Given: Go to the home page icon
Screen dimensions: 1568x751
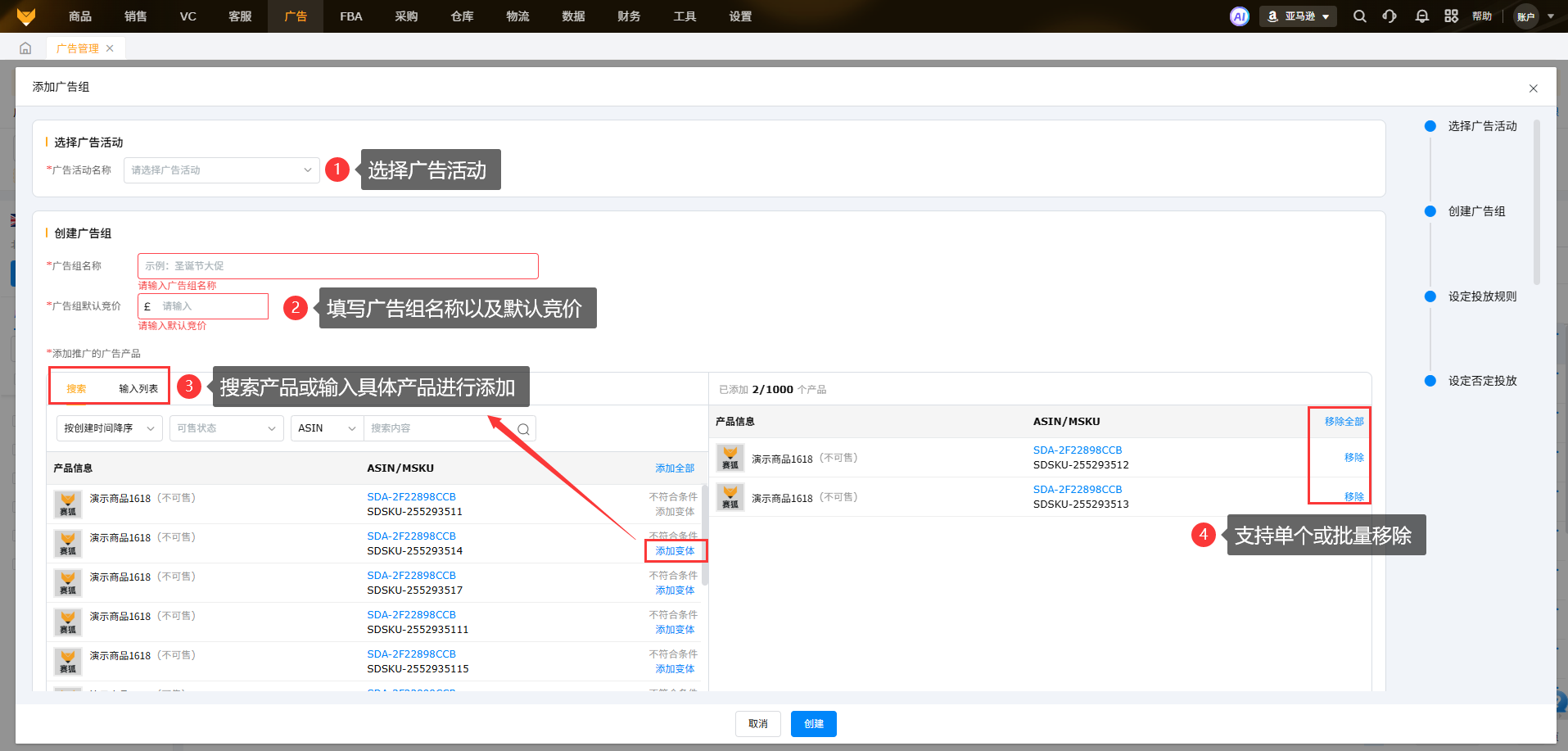Looking at the screenshot, I should pyautogui.click(x=25, y=48).
